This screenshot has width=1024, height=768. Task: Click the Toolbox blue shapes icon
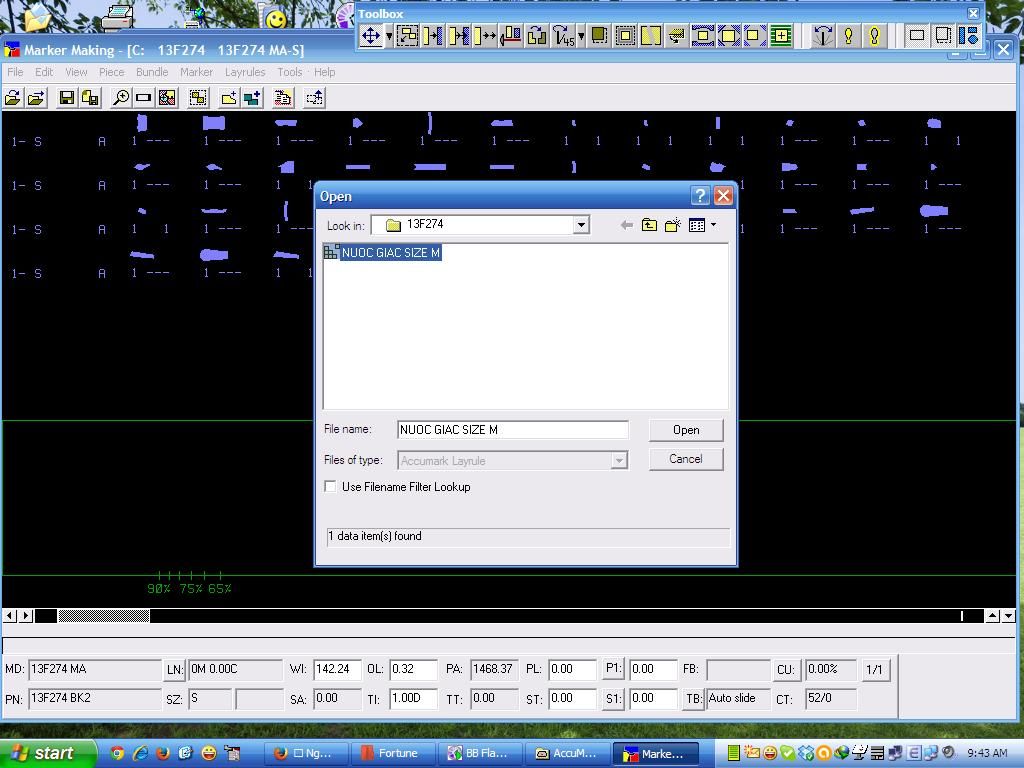968,35
